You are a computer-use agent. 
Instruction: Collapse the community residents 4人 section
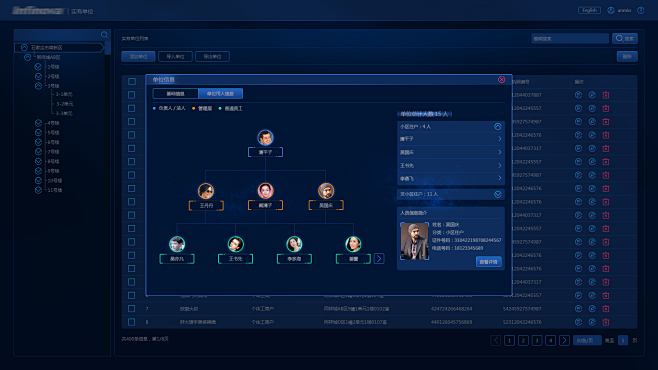[x=498, y=126]
